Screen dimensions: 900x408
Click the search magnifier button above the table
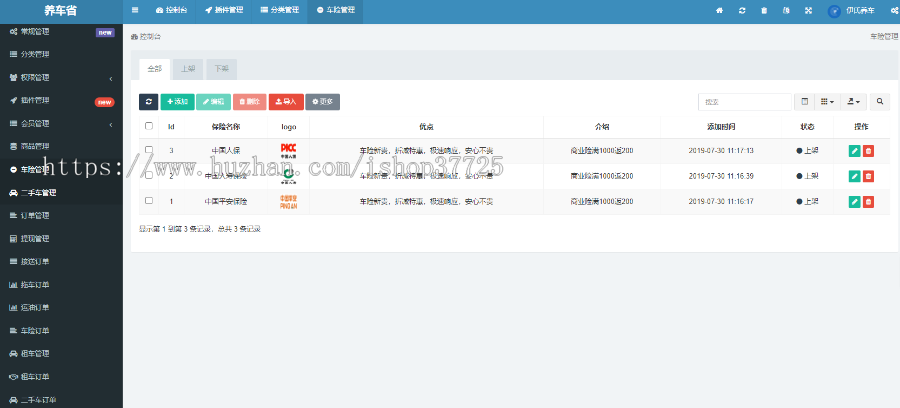(x=879, y=102)
